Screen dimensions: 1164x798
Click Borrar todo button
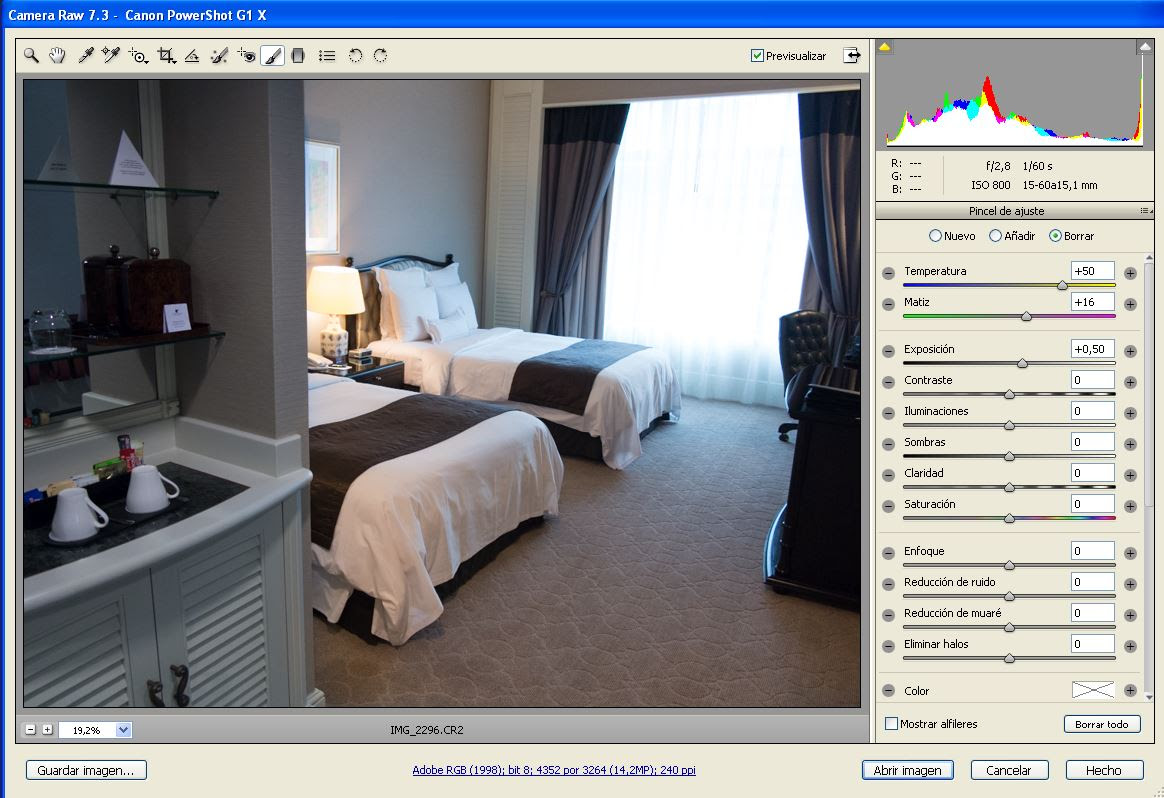pos(1102,724)
